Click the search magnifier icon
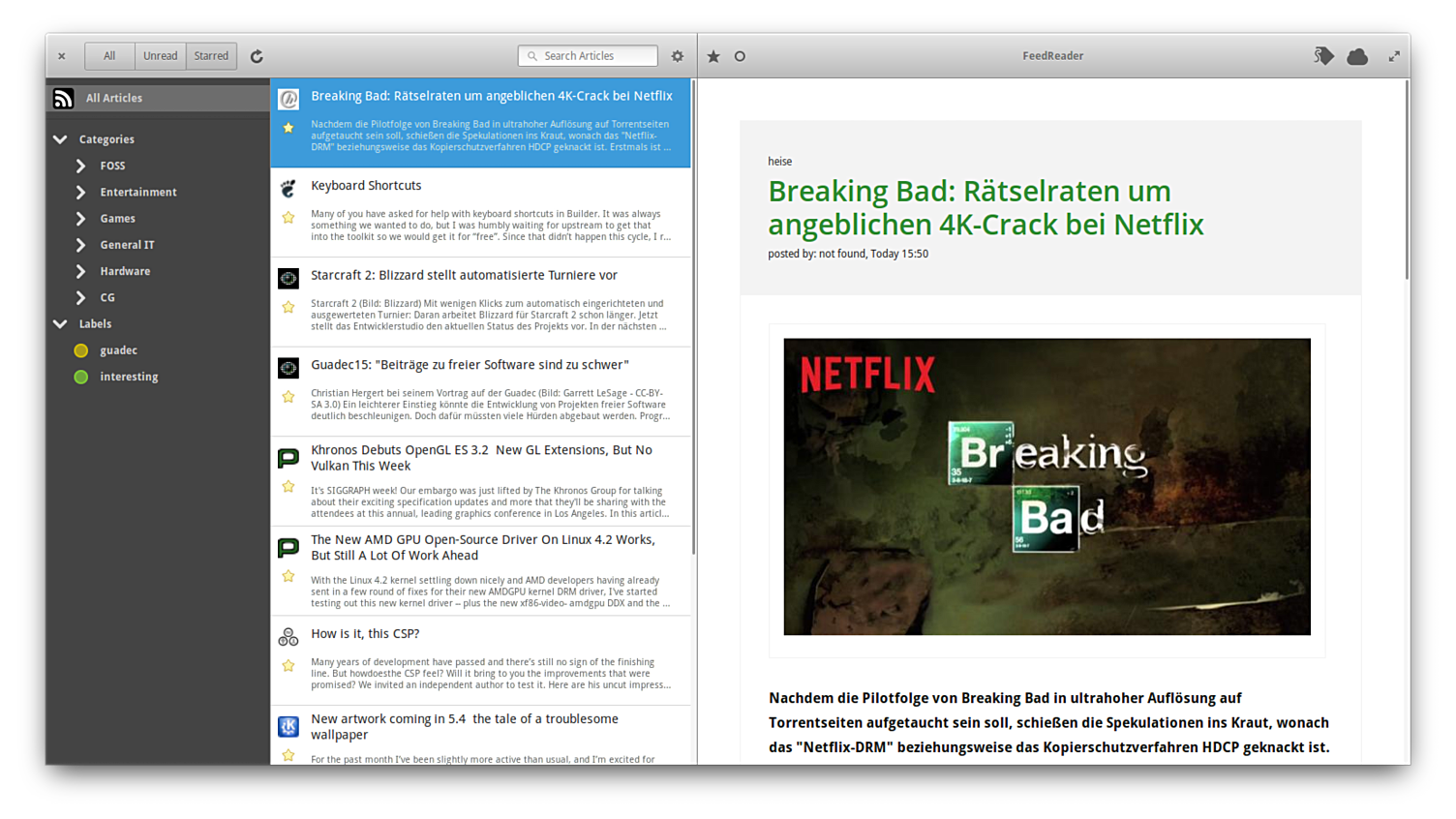 click(532, 56)
